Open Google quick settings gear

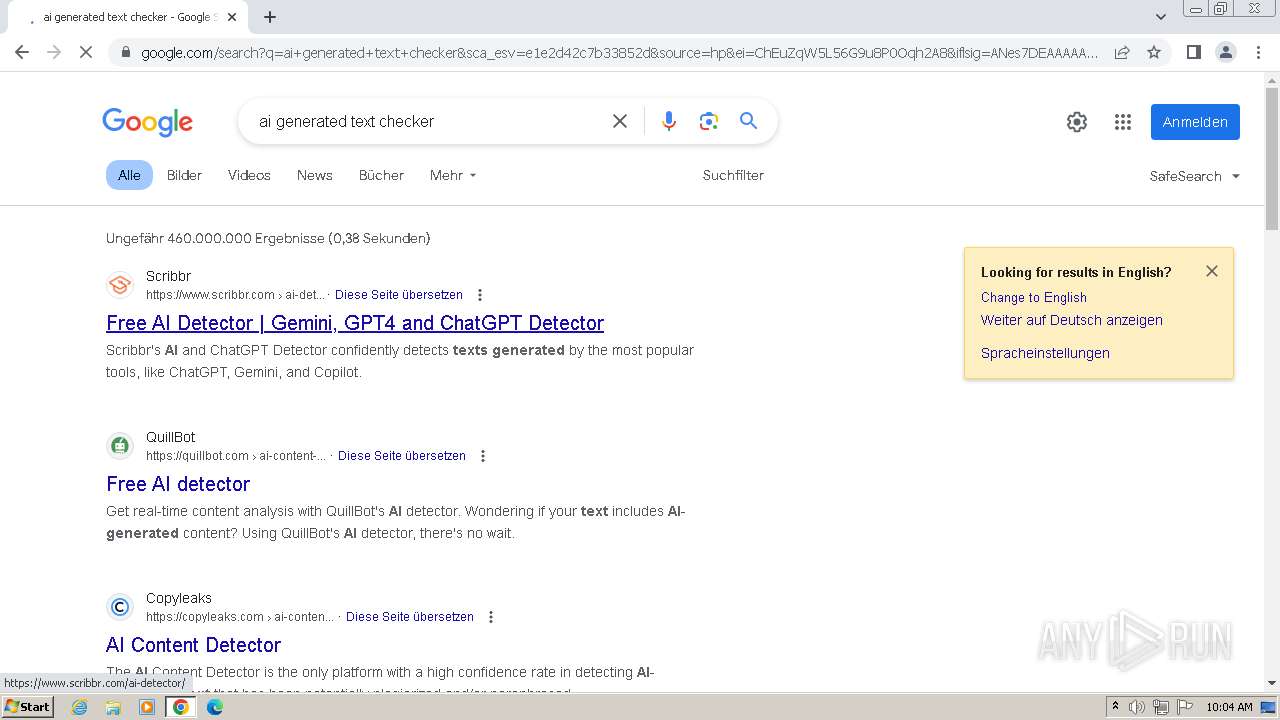click(x=1077, y=122)
